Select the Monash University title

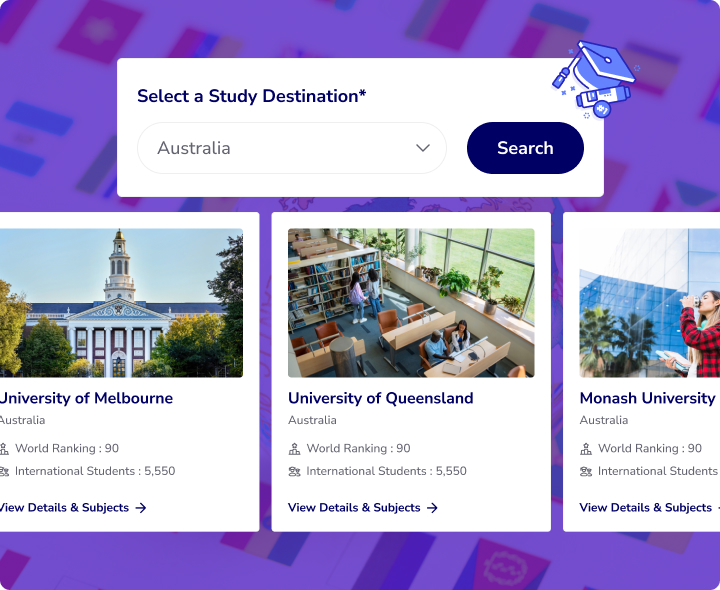[x=647, y=398]
